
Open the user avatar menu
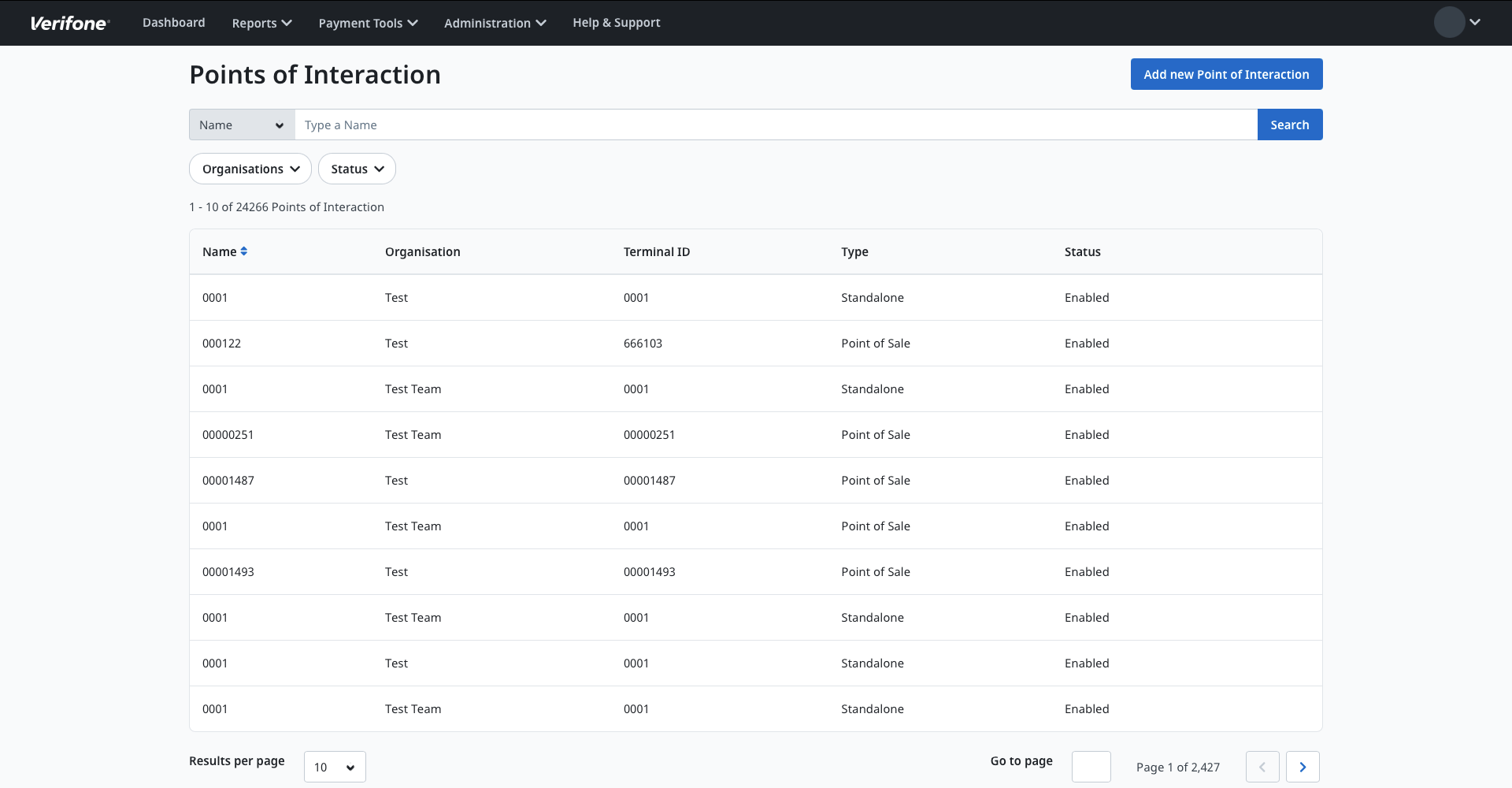1457,22
